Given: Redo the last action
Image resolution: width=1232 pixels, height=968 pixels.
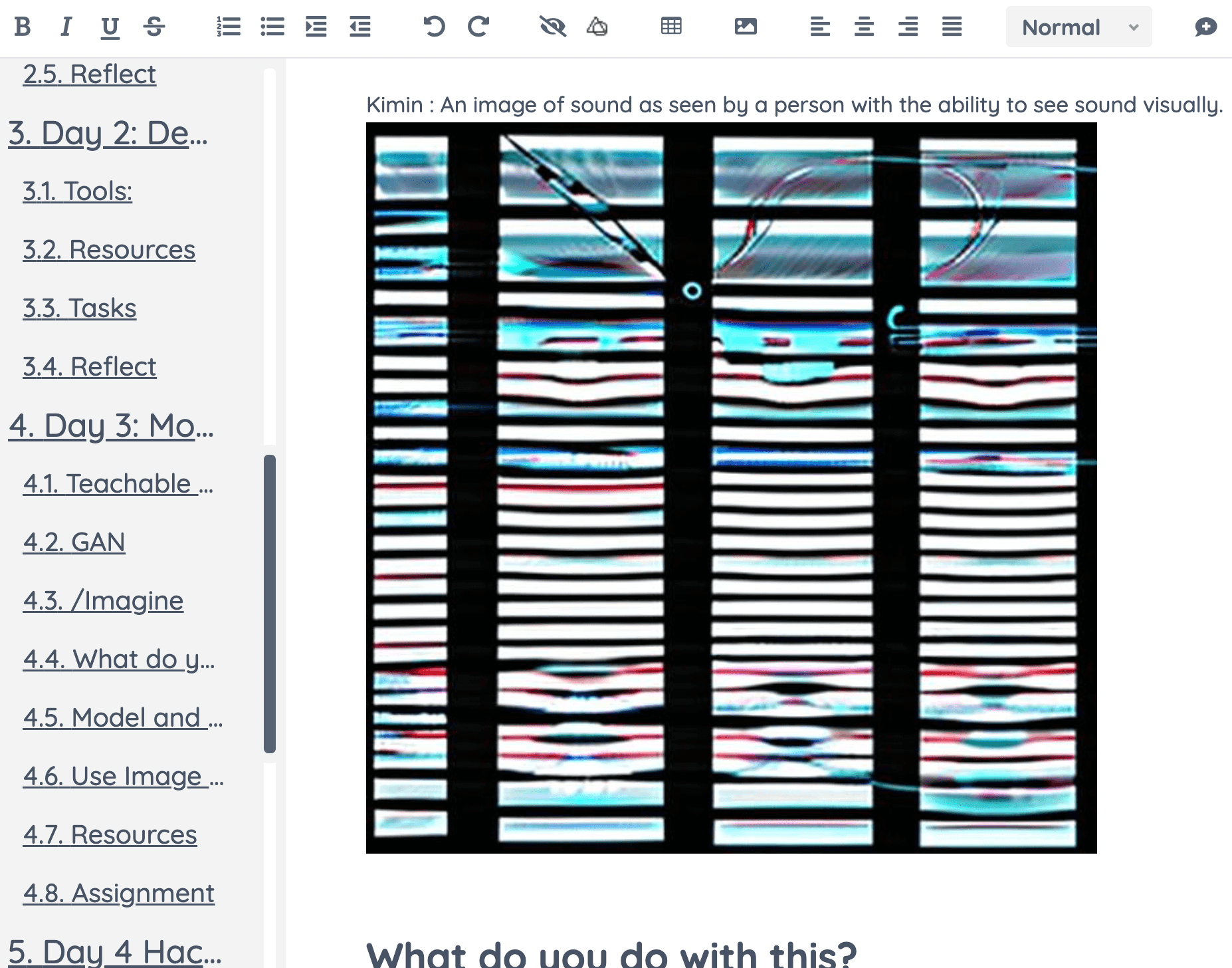Looking at the screenshot, I should pos(478,27).
